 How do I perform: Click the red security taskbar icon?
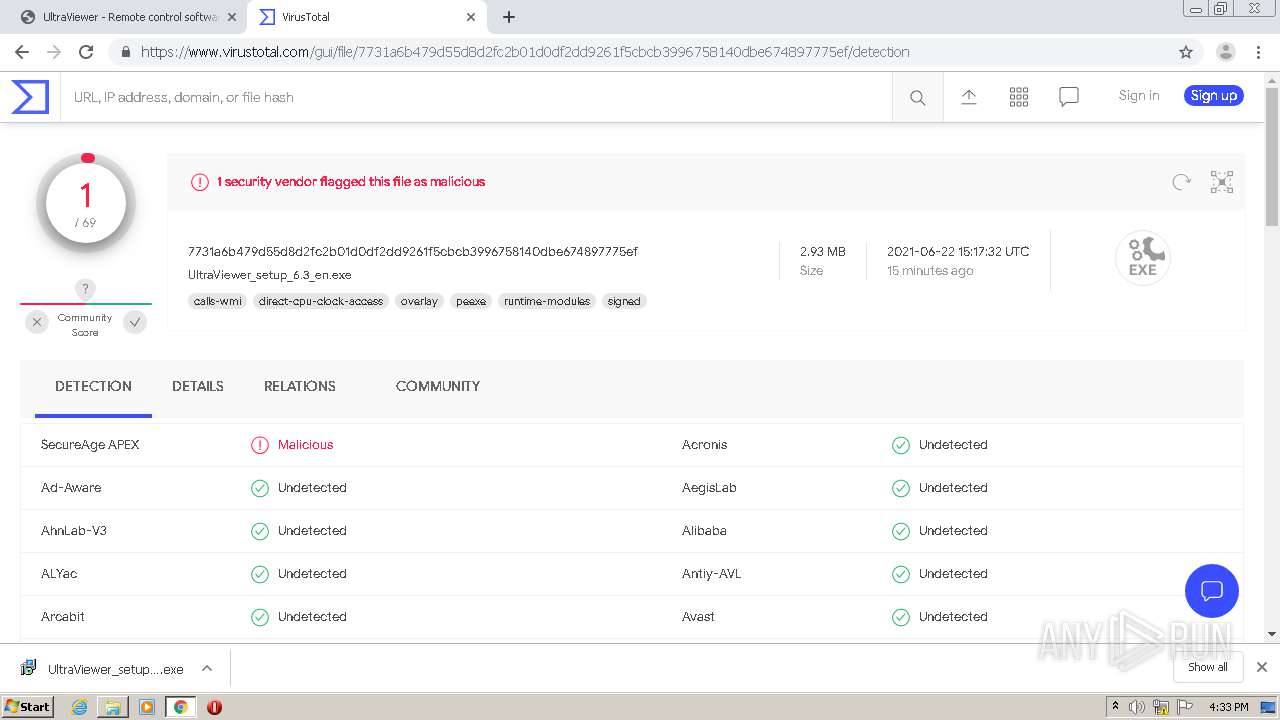tap(214, 707)
